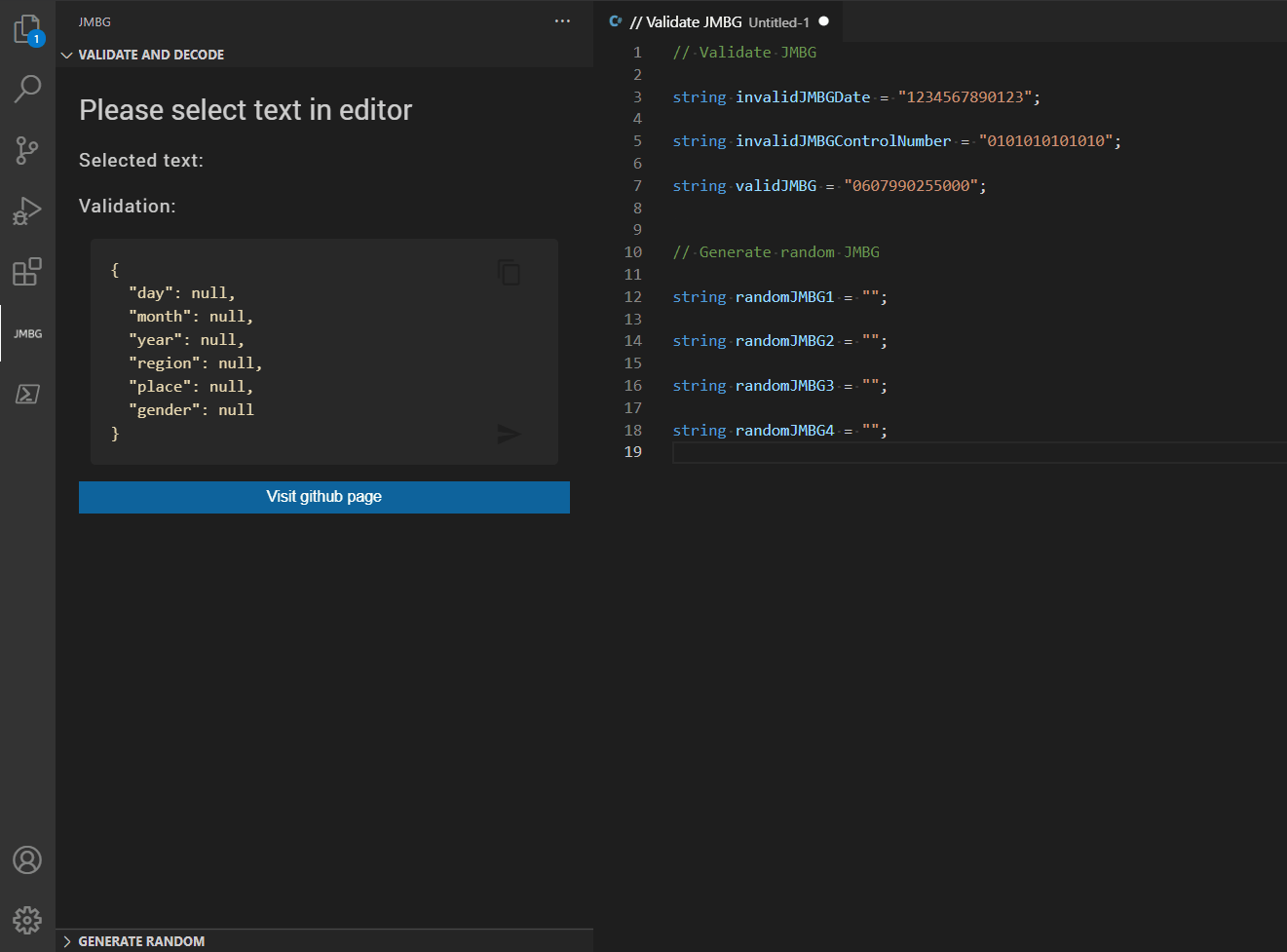1287x952 pixels.
Task: Open the Source Control view
Action: 27,150
